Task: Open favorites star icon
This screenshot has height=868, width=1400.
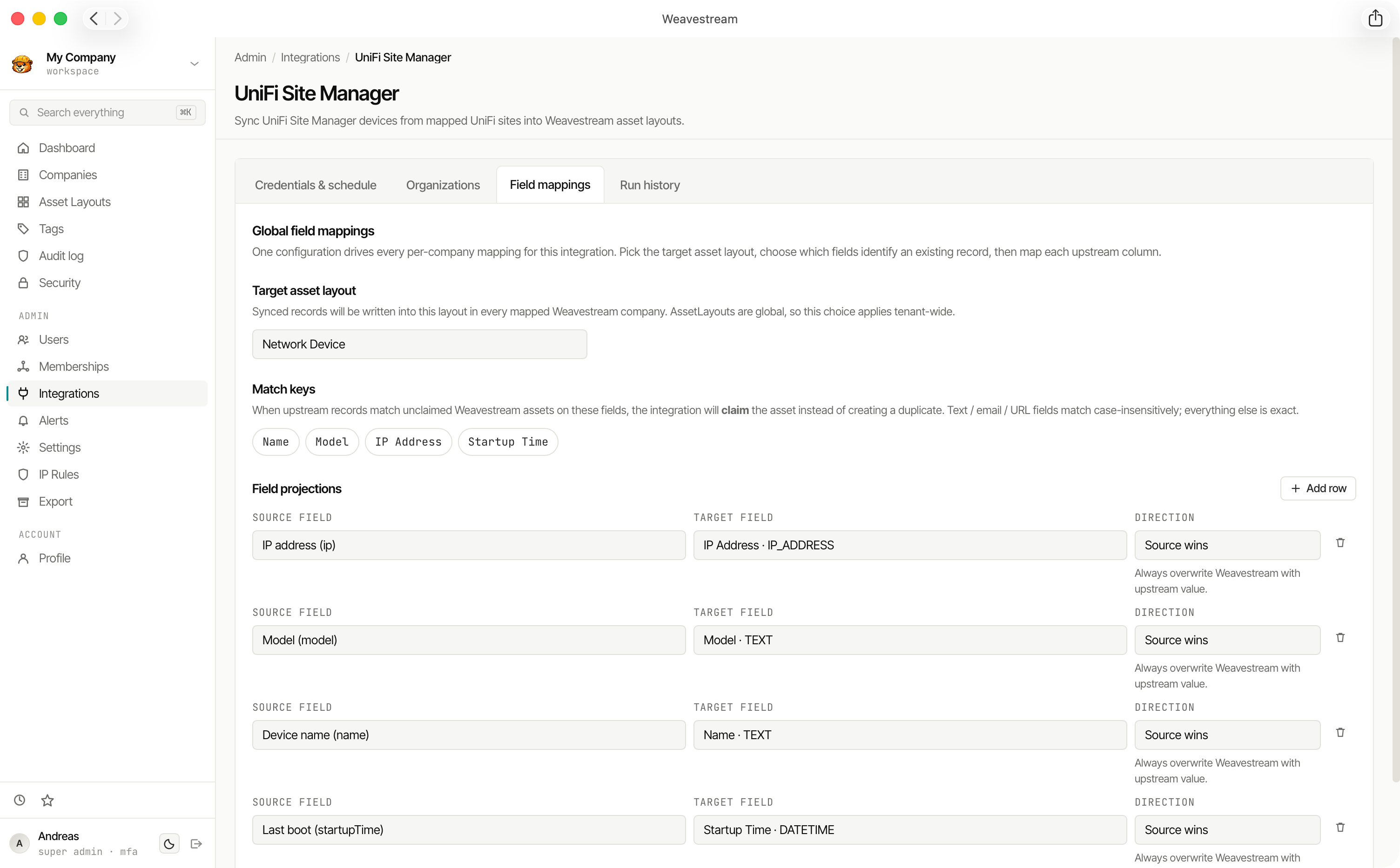Action: 47,800
